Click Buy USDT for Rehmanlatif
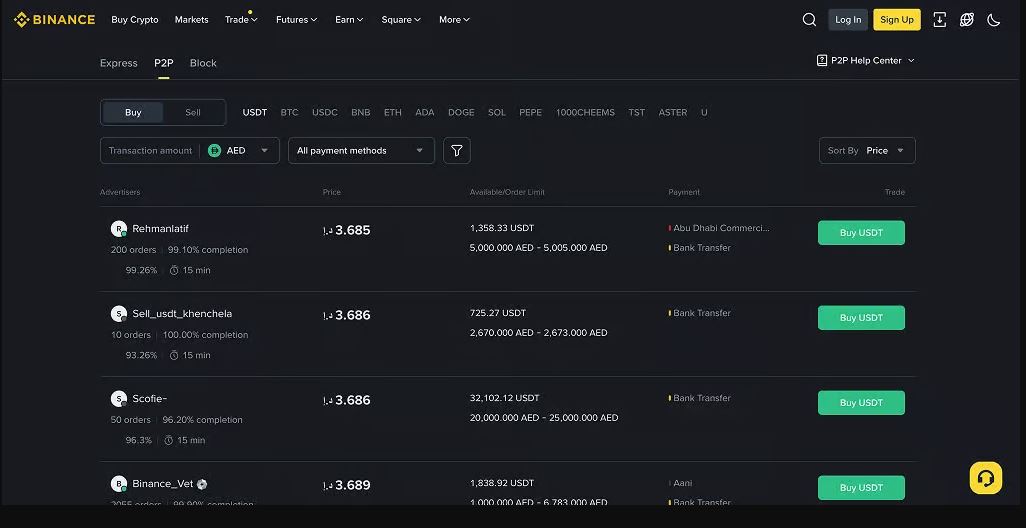This screenshot has width=1026, height=528. (861, 233)
